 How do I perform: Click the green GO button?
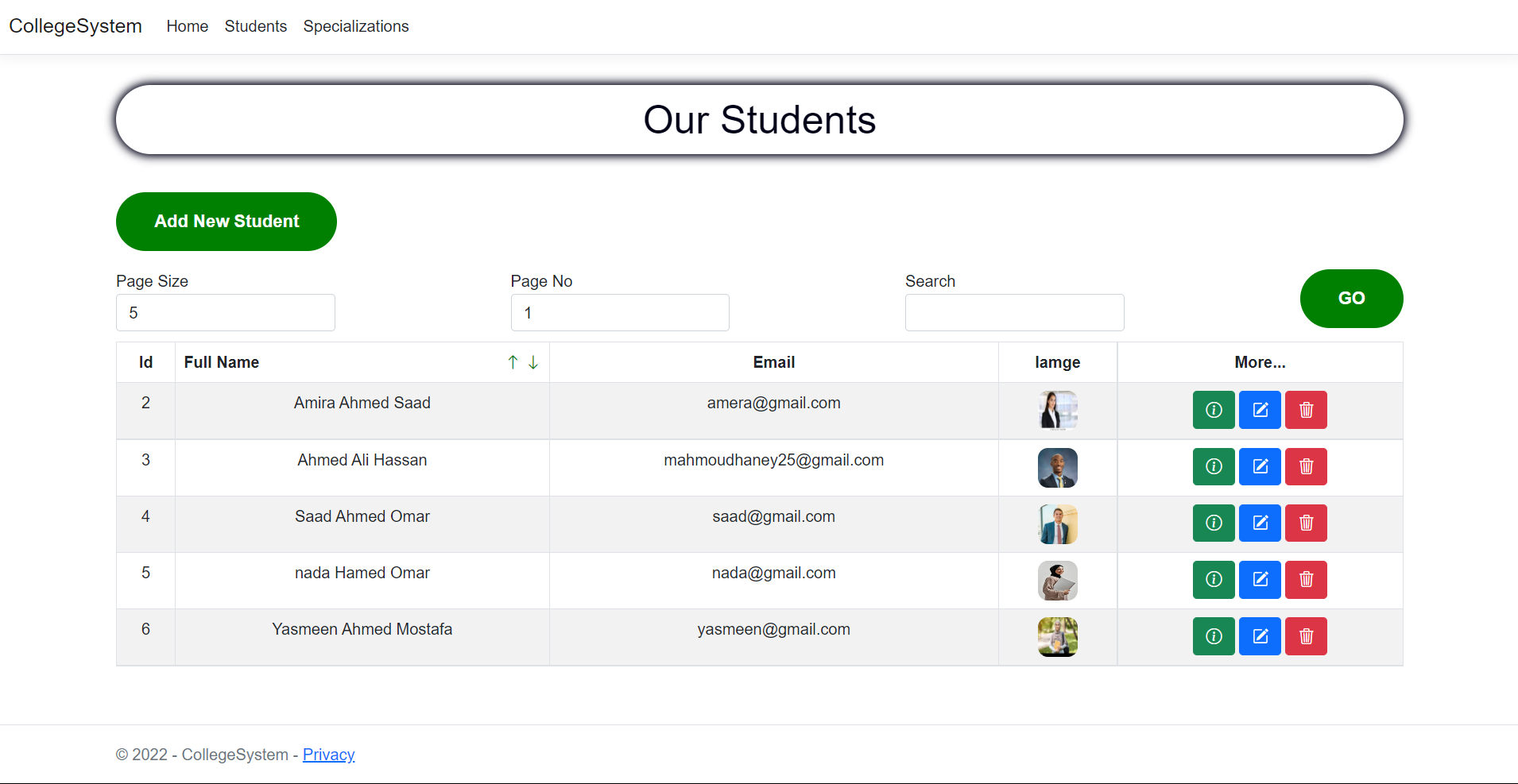click(1351, 299)
